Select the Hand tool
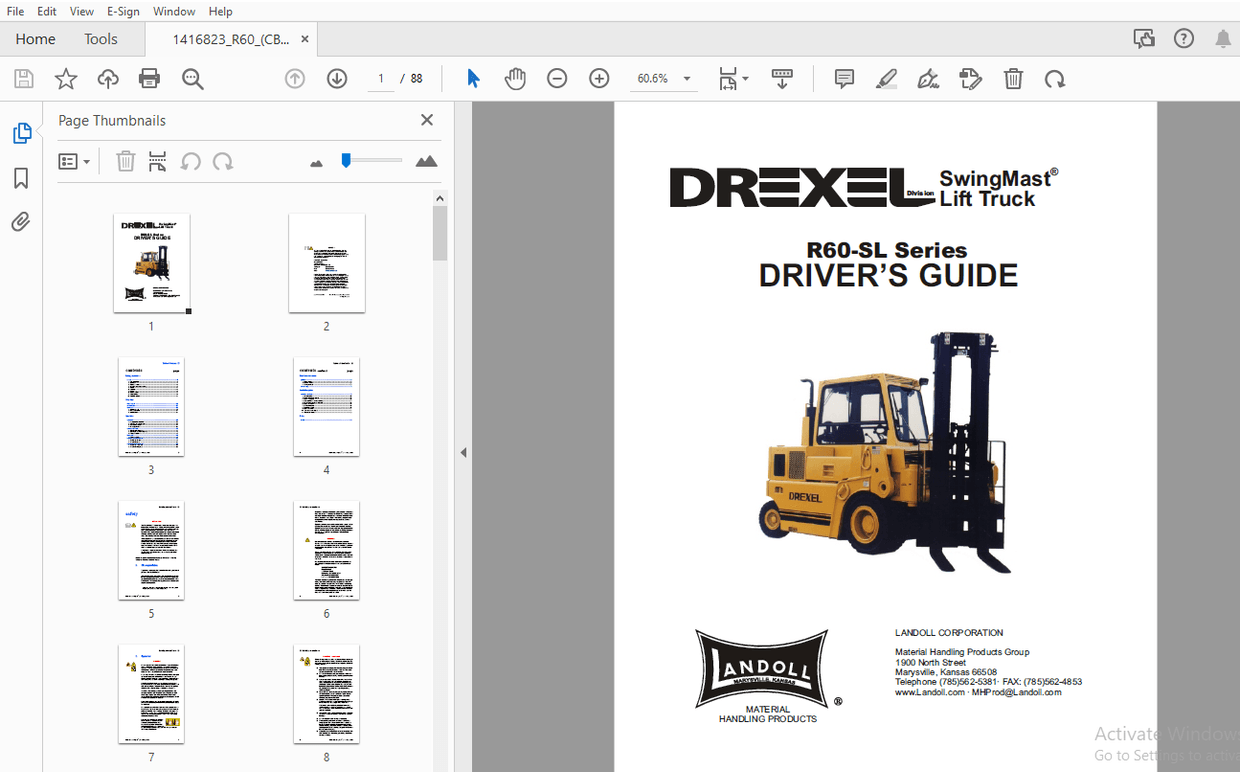Image resolution: width=1240 pixels, height=772 pixels. (x=515, y=78)
